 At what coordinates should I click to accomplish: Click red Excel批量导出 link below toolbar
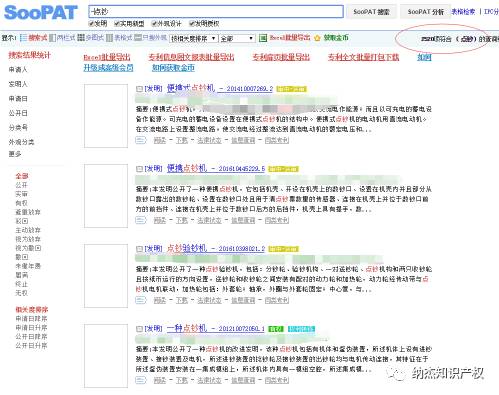click(x=107, y=57)
